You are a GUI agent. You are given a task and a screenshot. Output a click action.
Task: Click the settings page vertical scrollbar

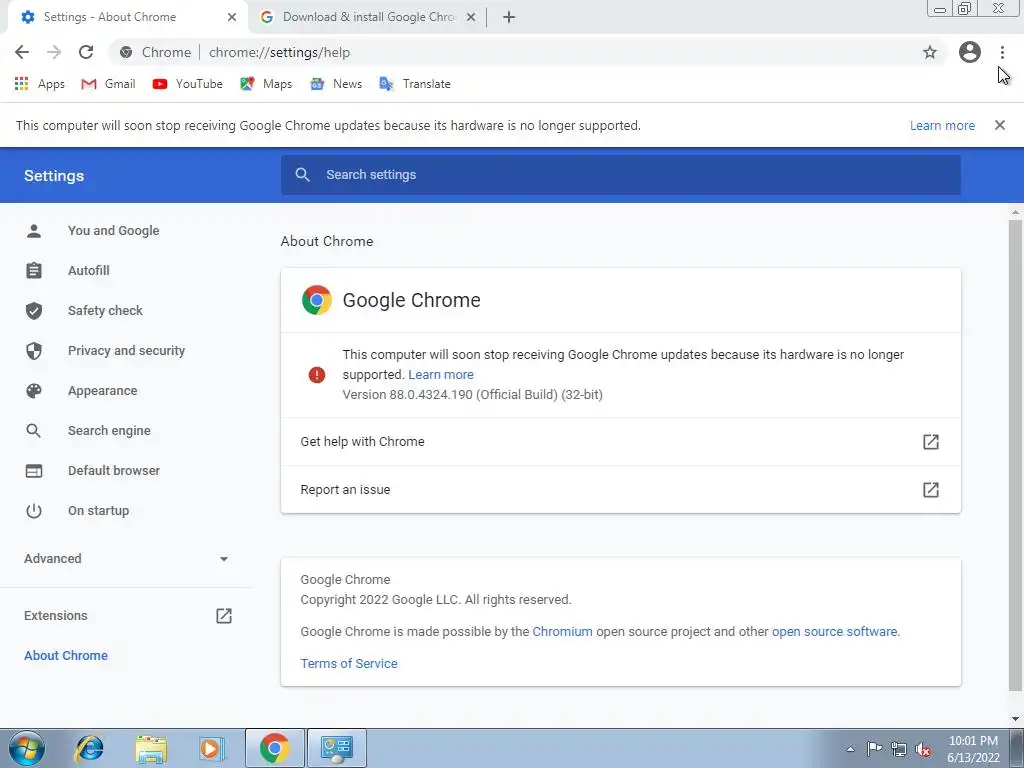(x=1015, y=454)
